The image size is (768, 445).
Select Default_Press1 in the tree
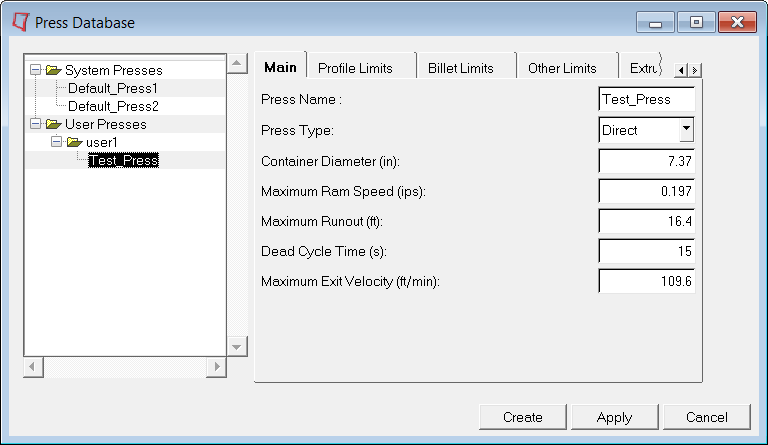pos(113,88)
